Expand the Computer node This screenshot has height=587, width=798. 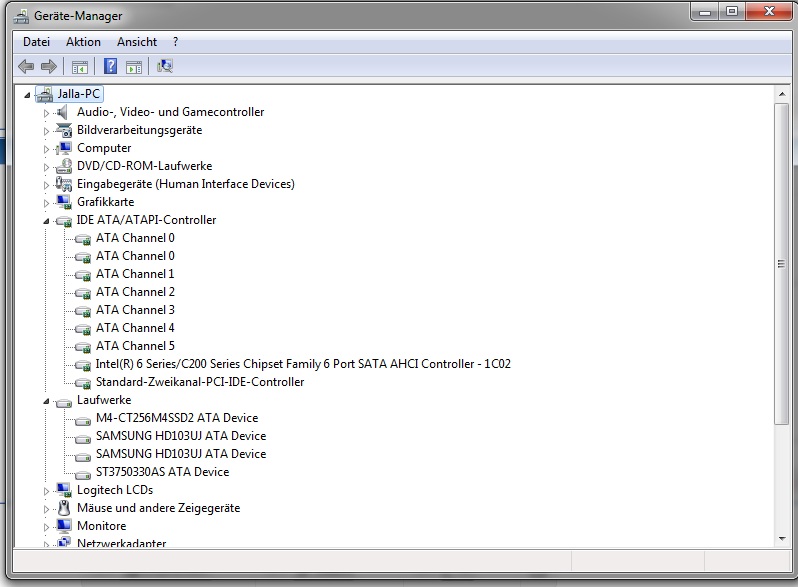(46, 149)
